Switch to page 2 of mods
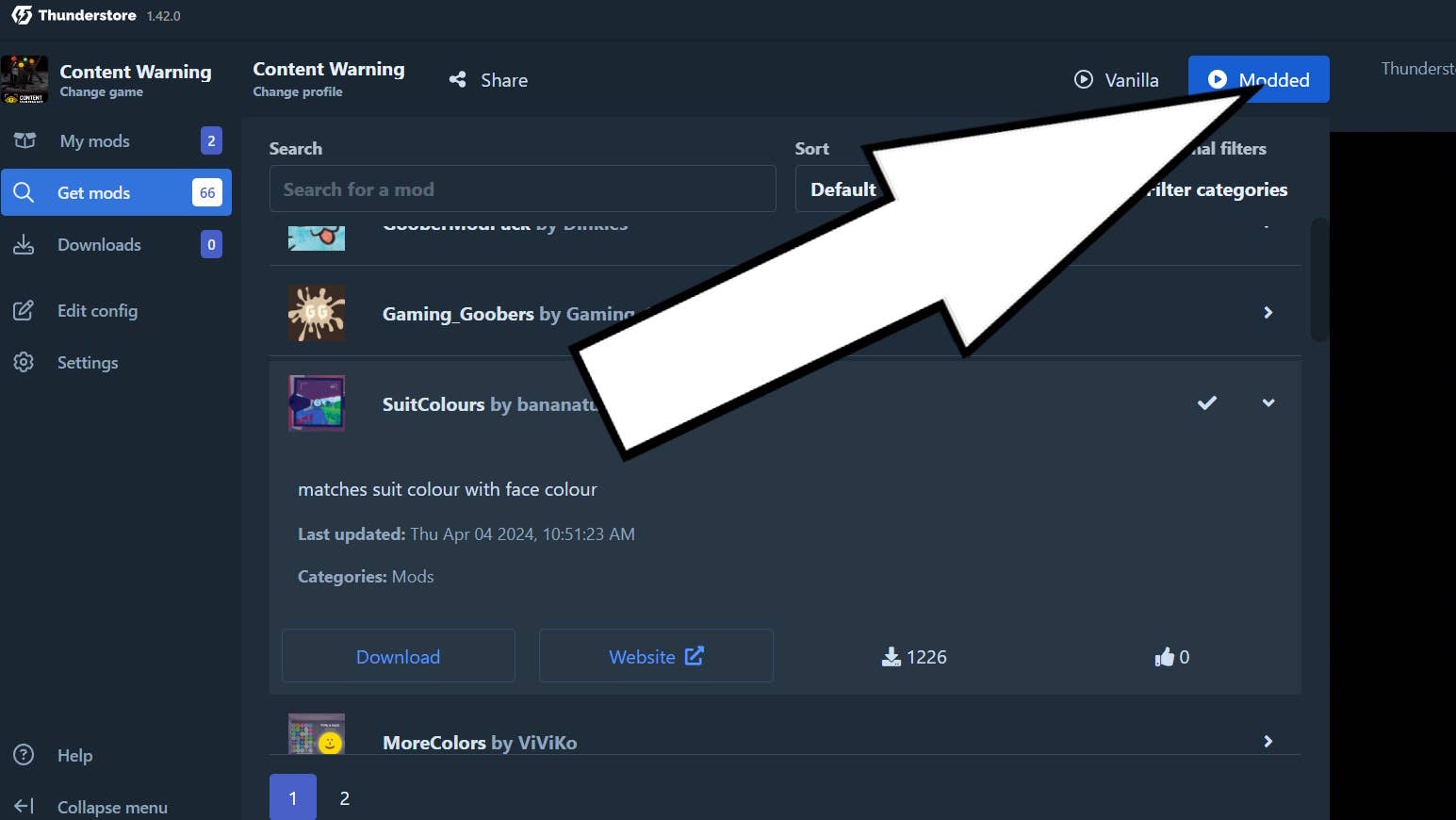 (x=344, y=797)
